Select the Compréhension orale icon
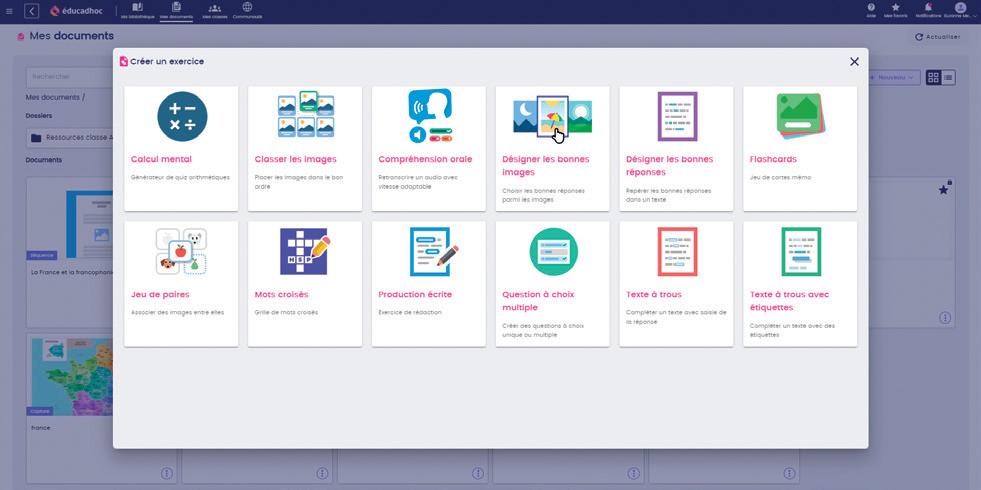The width and height of the screenshot is (981, 490). 430,116
